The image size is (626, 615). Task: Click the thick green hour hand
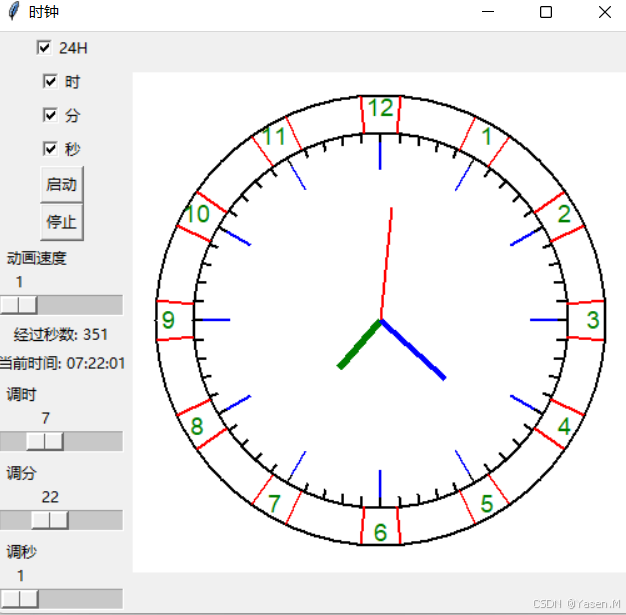(x=359, y=344)
